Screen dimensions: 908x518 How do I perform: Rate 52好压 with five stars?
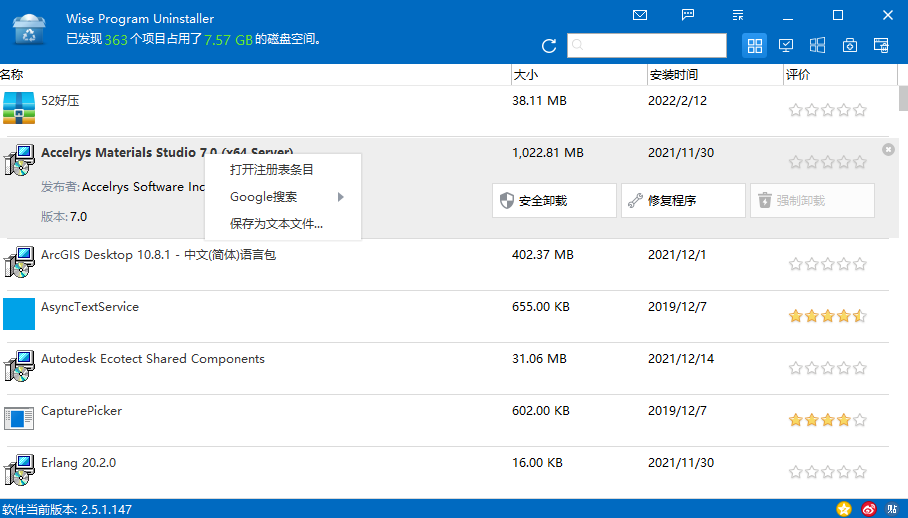[860, 110]
